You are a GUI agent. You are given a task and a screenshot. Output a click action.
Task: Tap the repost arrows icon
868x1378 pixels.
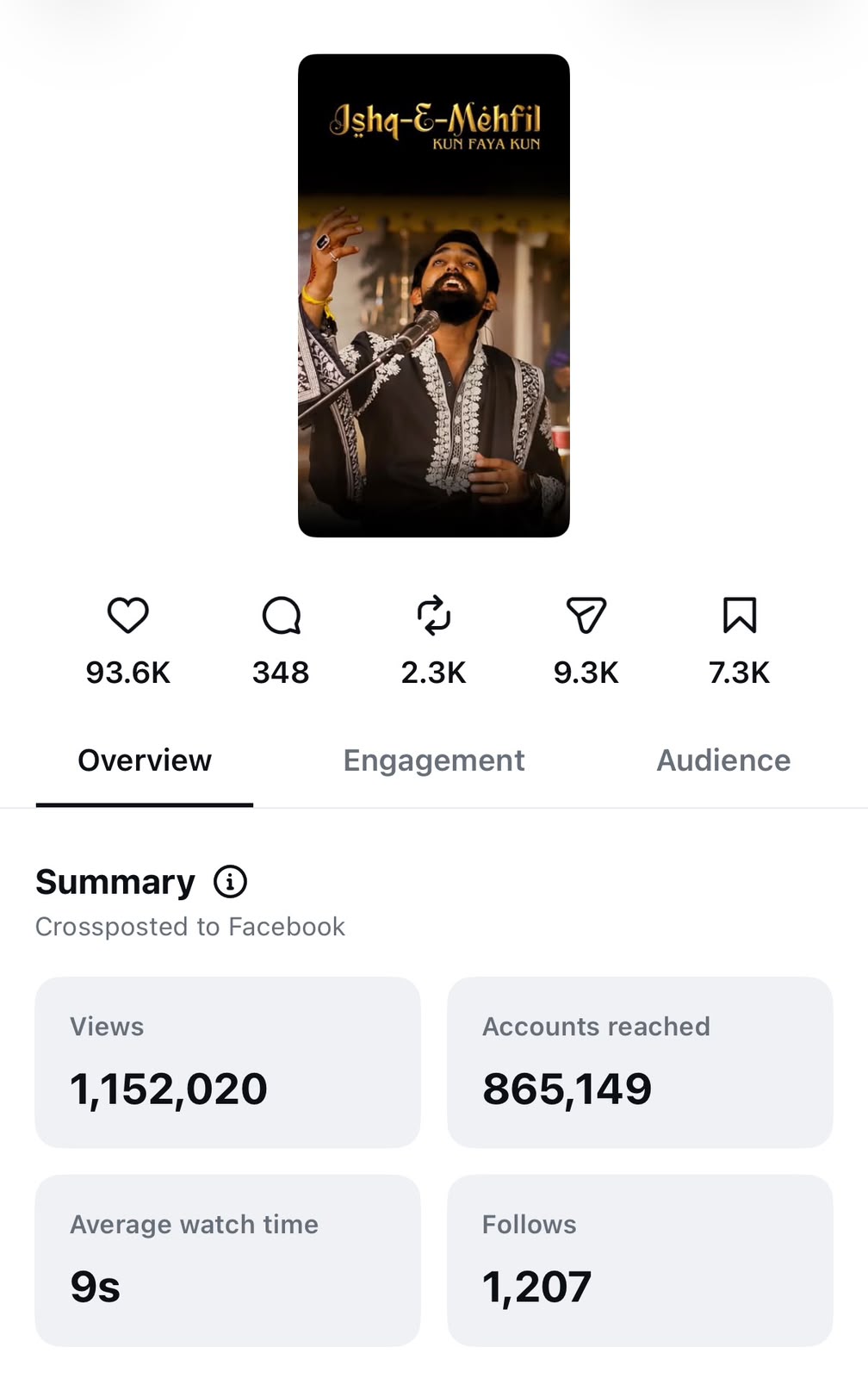point(434,616)
